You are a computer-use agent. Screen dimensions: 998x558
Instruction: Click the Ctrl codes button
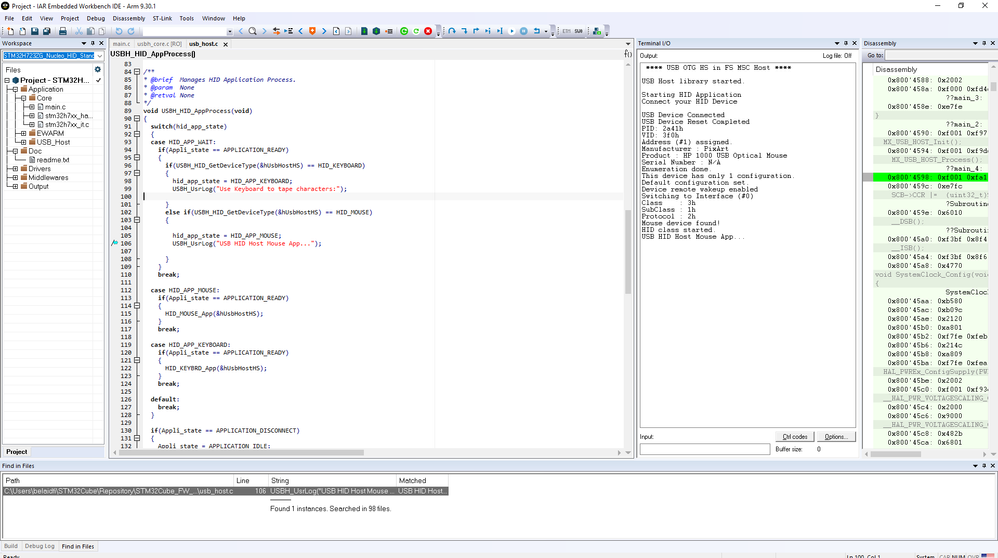(795, 437)
